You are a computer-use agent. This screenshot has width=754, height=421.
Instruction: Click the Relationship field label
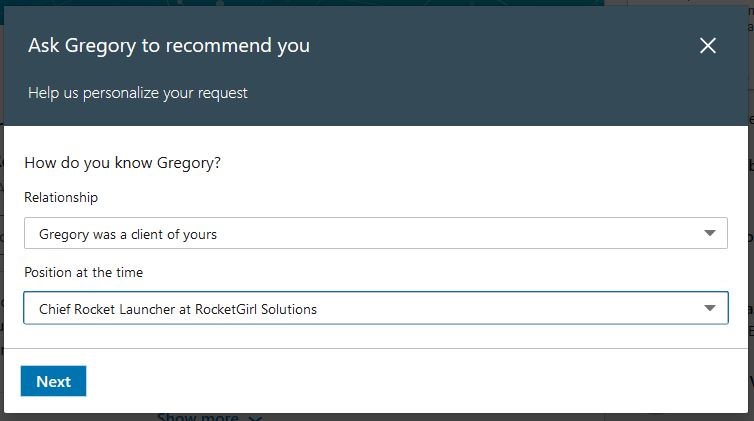pos(61,197)
